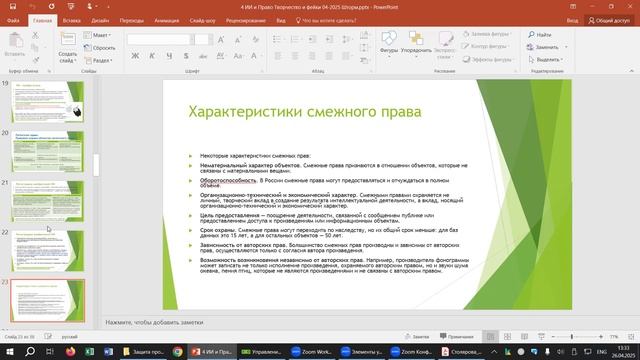
Task: Click the zoom slider handle in the status bar
Action: tap(572, 337)
